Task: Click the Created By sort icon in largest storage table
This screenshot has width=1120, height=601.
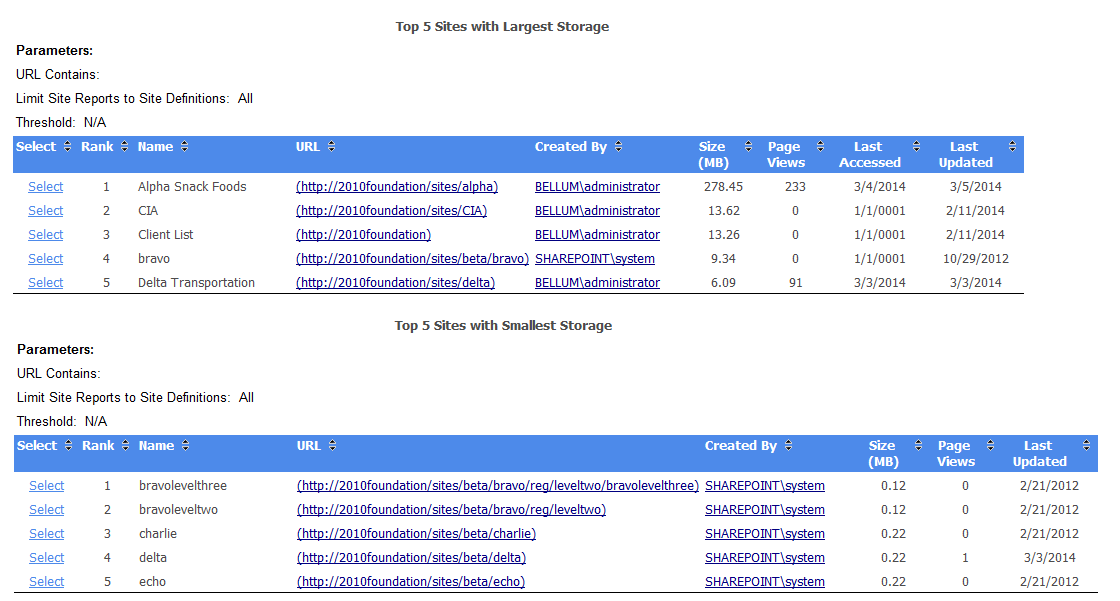Action: [618, 146]
